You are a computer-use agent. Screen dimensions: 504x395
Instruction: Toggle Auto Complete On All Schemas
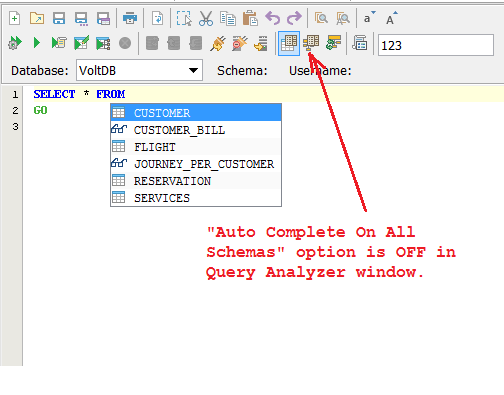tap(311, 43)
